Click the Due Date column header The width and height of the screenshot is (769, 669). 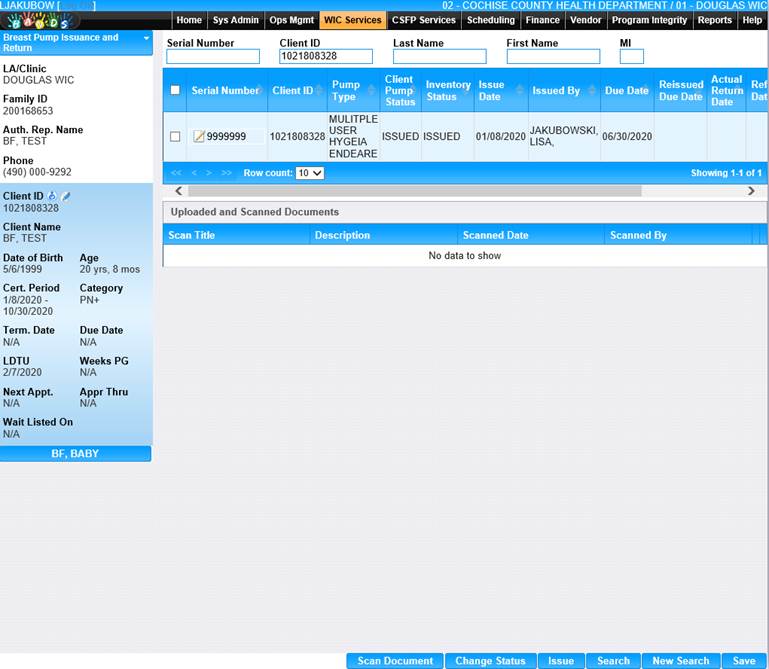tap(627, 90)
